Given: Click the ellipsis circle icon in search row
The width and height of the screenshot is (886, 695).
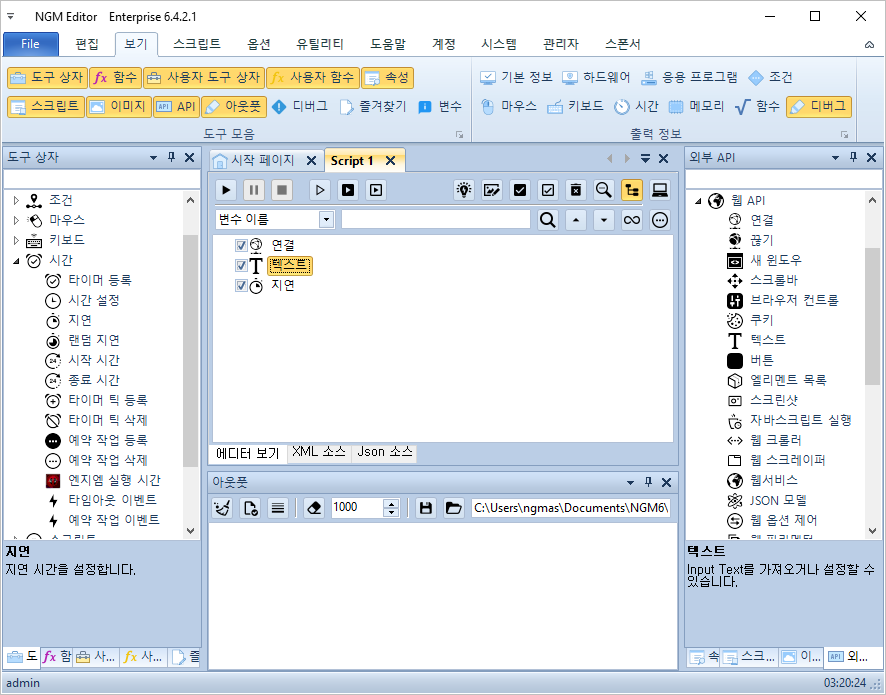Looking at the screenshot, I should click(659, 220).
